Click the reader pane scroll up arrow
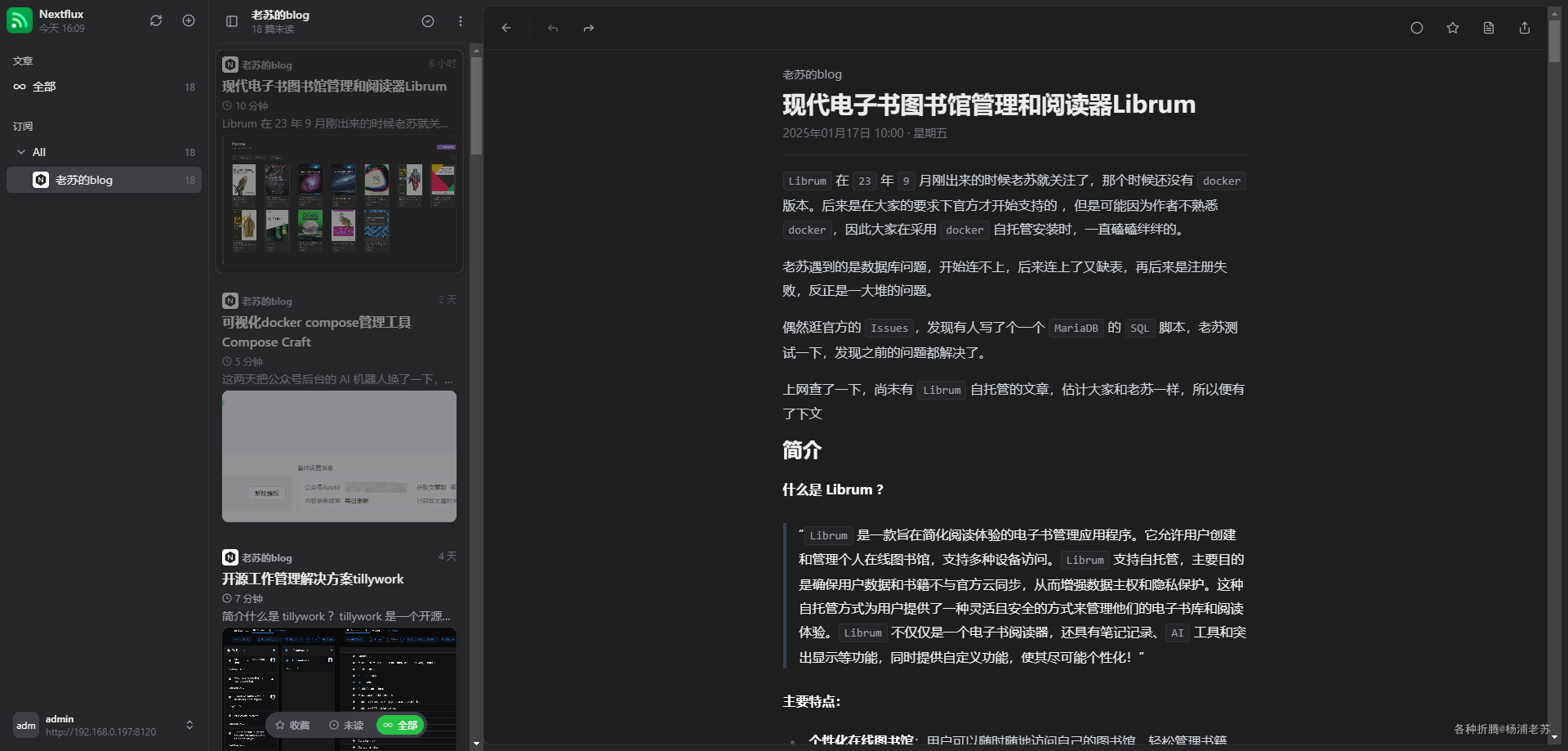 coord(1554,13)
